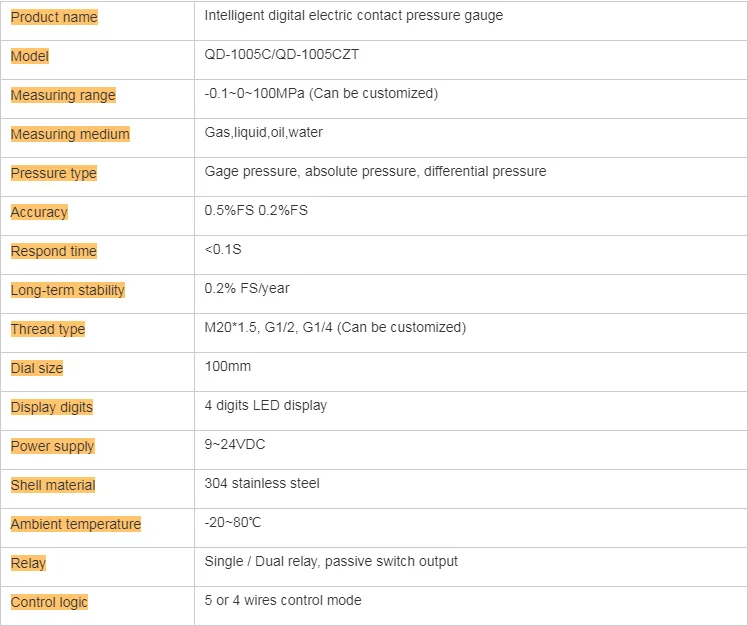
Task: Select the "4 digits LED display" text
Action: click(x=265, y=406)
